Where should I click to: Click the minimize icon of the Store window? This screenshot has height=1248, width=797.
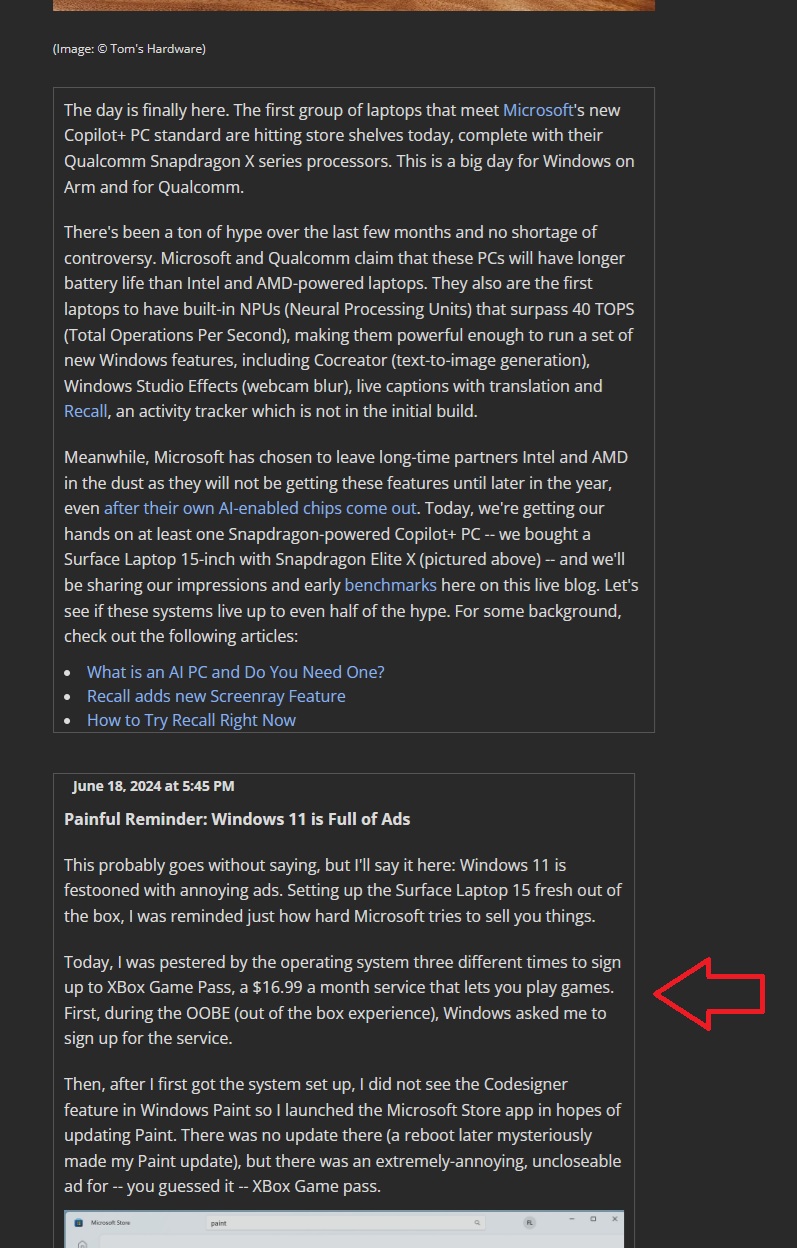pyautogui.click(x=572, y=1219)
